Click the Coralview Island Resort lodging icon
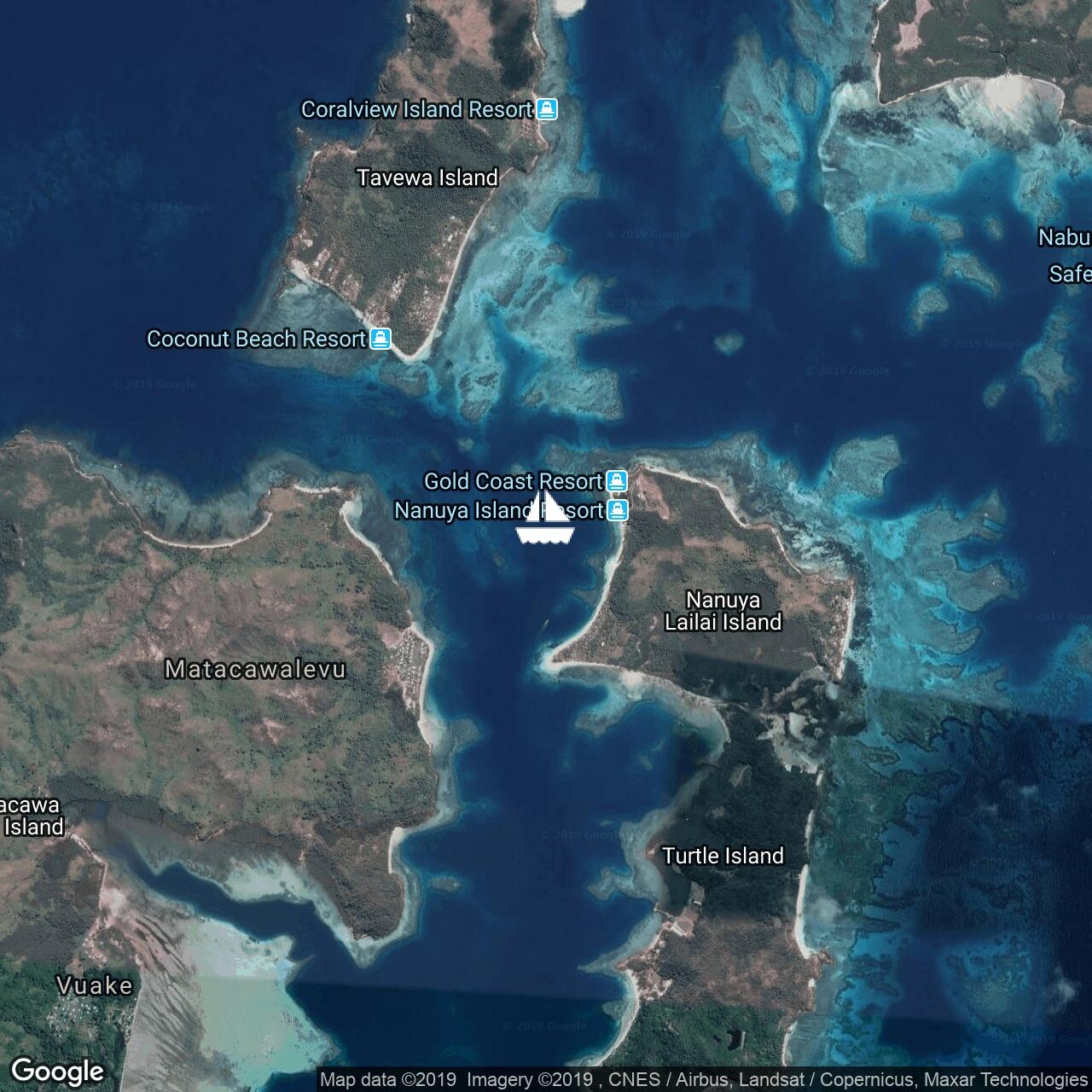 pyautogui.click(x=547, y=109)
